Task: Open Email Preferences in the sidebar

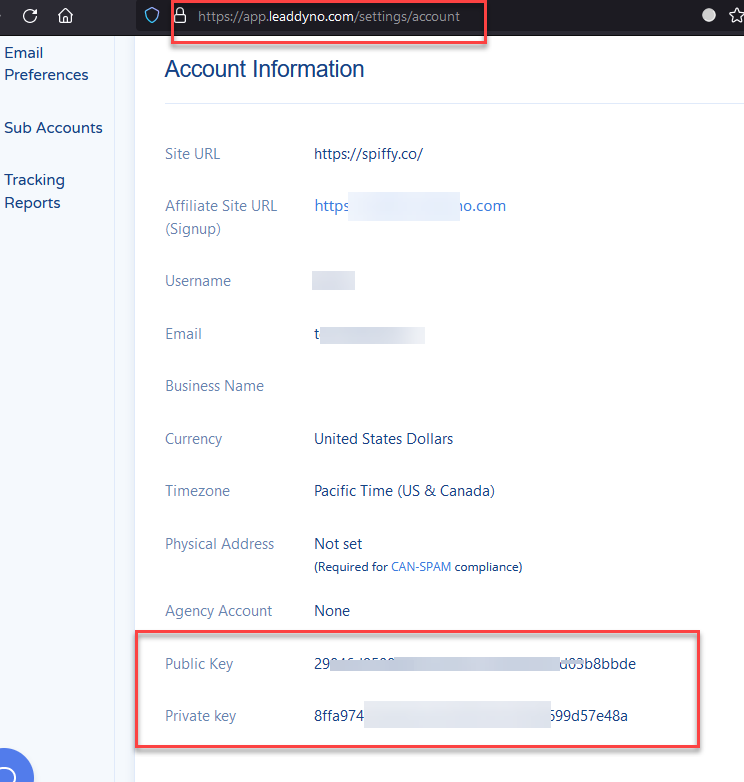Action: 46,64
